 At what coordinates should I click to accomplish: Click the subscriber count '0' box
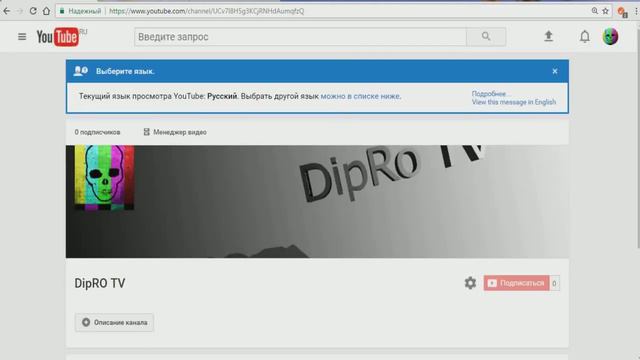pos(554,283)
